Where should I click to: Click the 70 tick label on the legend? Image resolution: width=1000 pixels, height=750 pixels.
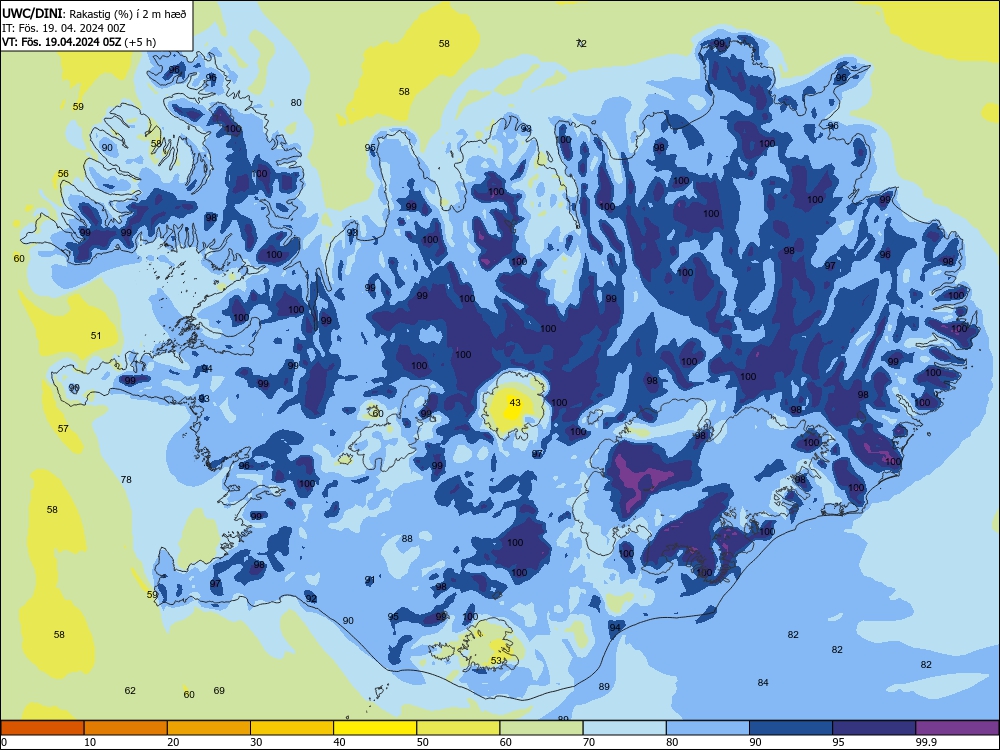pos(589,742)
